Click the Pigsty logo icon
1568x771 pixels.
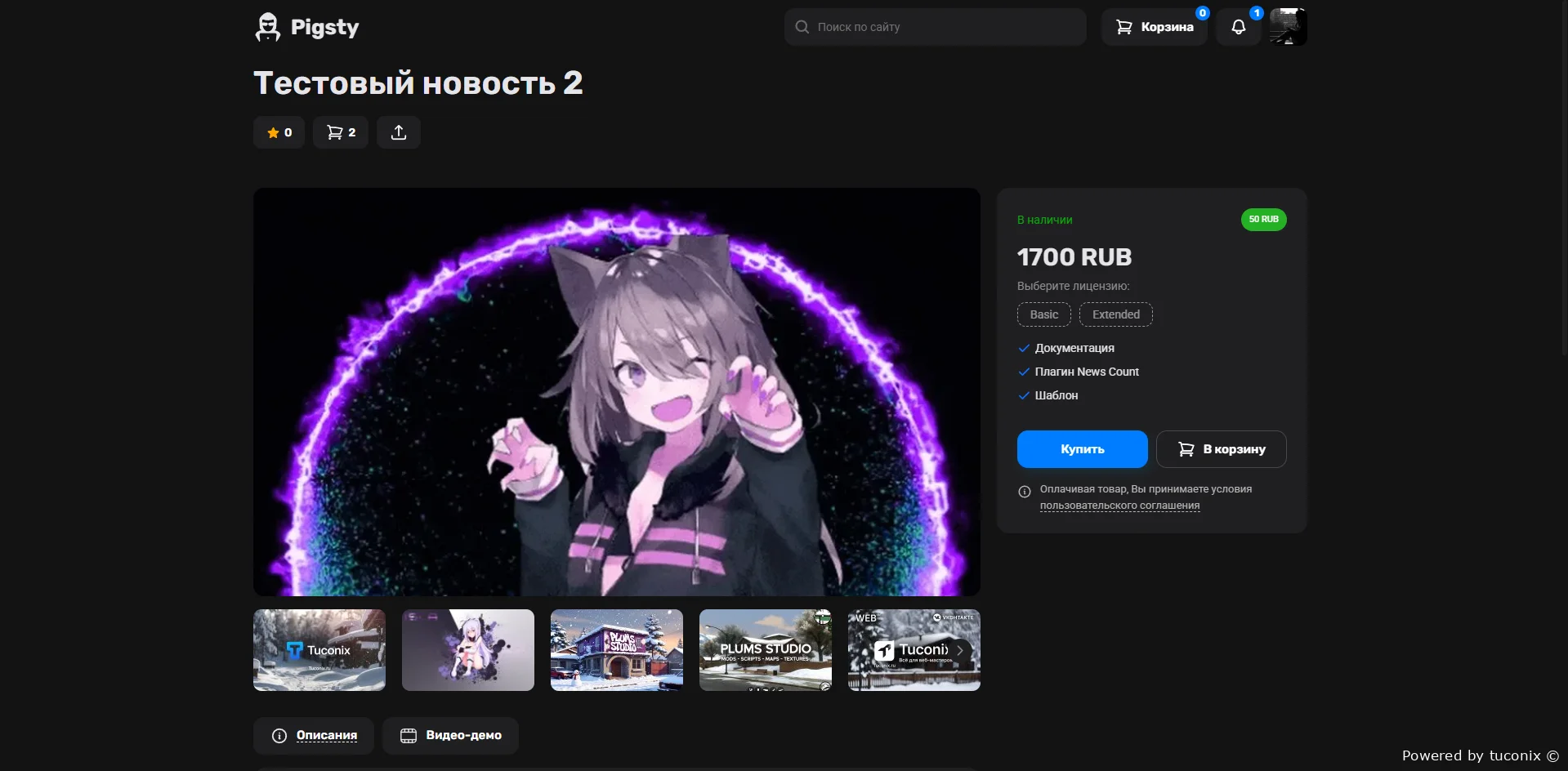268,27
